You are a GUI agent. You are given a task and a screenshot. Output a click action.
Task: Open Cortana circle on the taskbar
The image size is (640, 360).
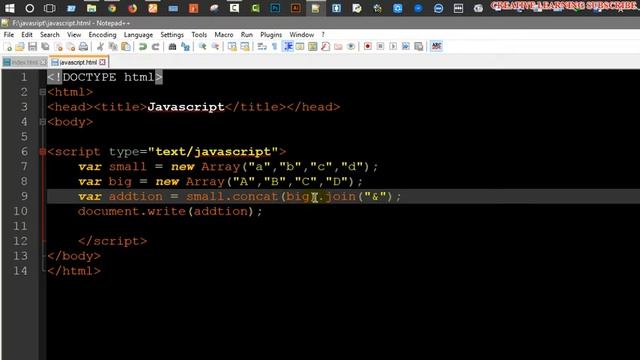29,8
